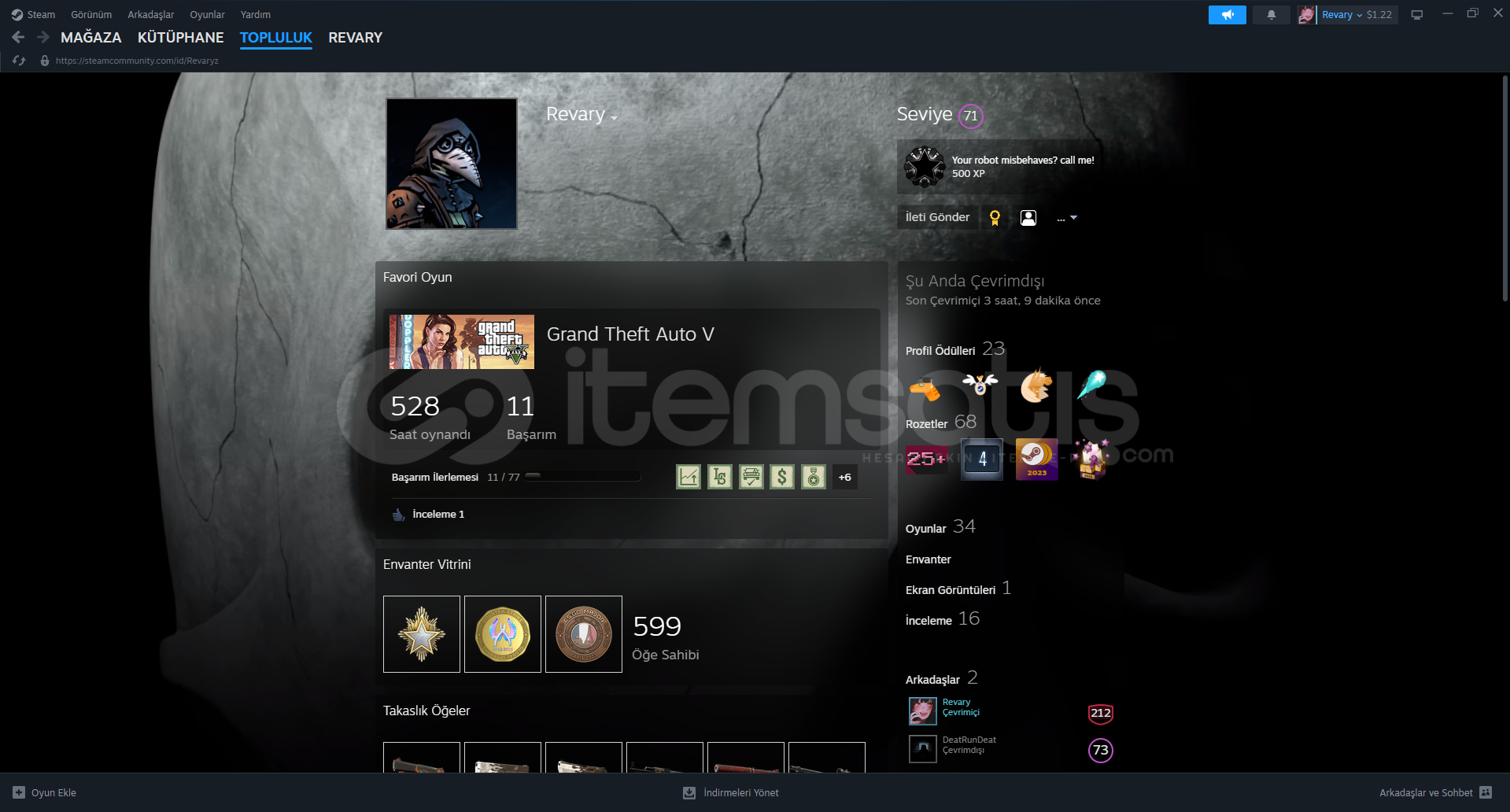Click the URL address field
Viewport: 1510px width, 812px height.
(x=138, y=61)
